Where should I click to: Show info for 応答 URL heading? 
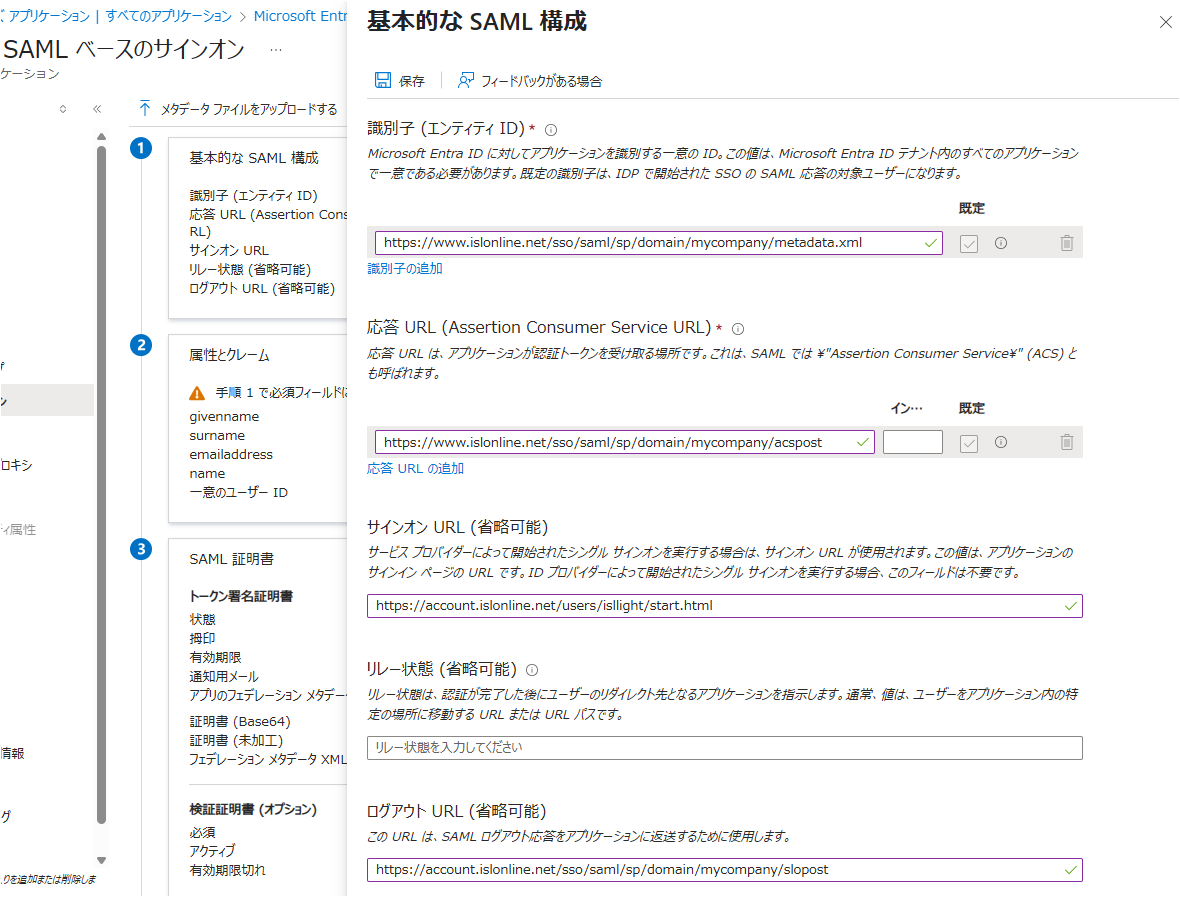click(x=738, y=329)
